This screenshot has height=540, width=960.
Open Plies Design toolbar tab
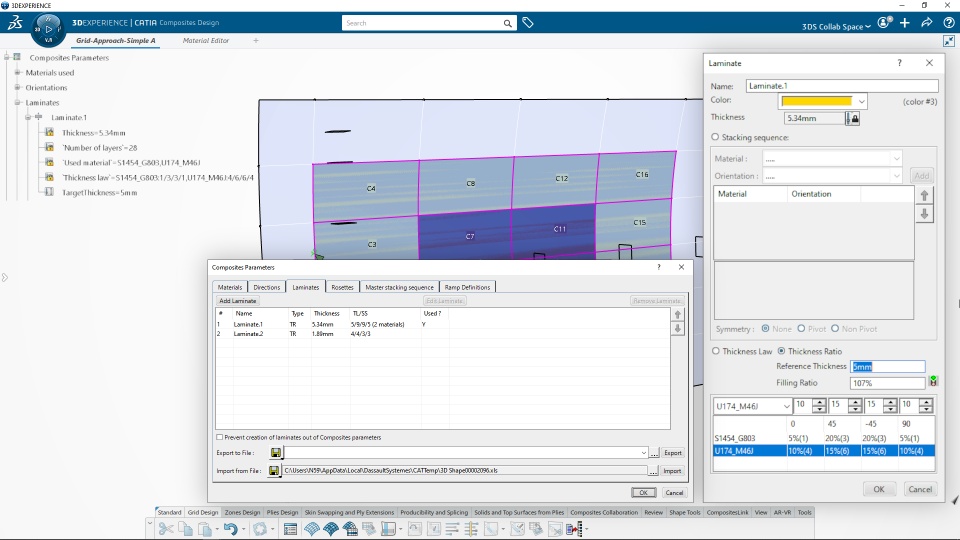282,512
